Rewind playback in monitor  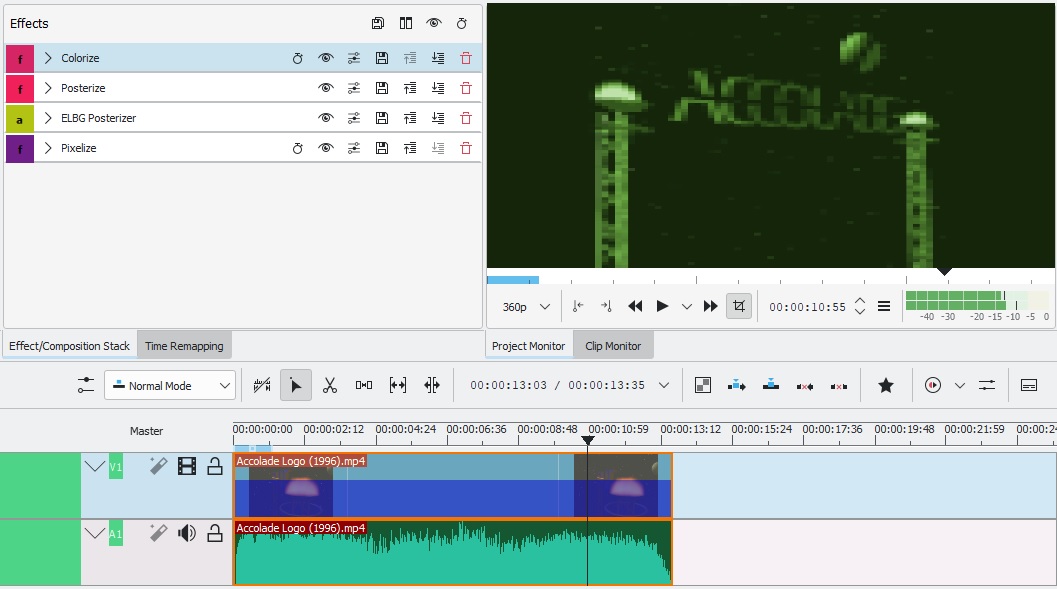point(635,307)
